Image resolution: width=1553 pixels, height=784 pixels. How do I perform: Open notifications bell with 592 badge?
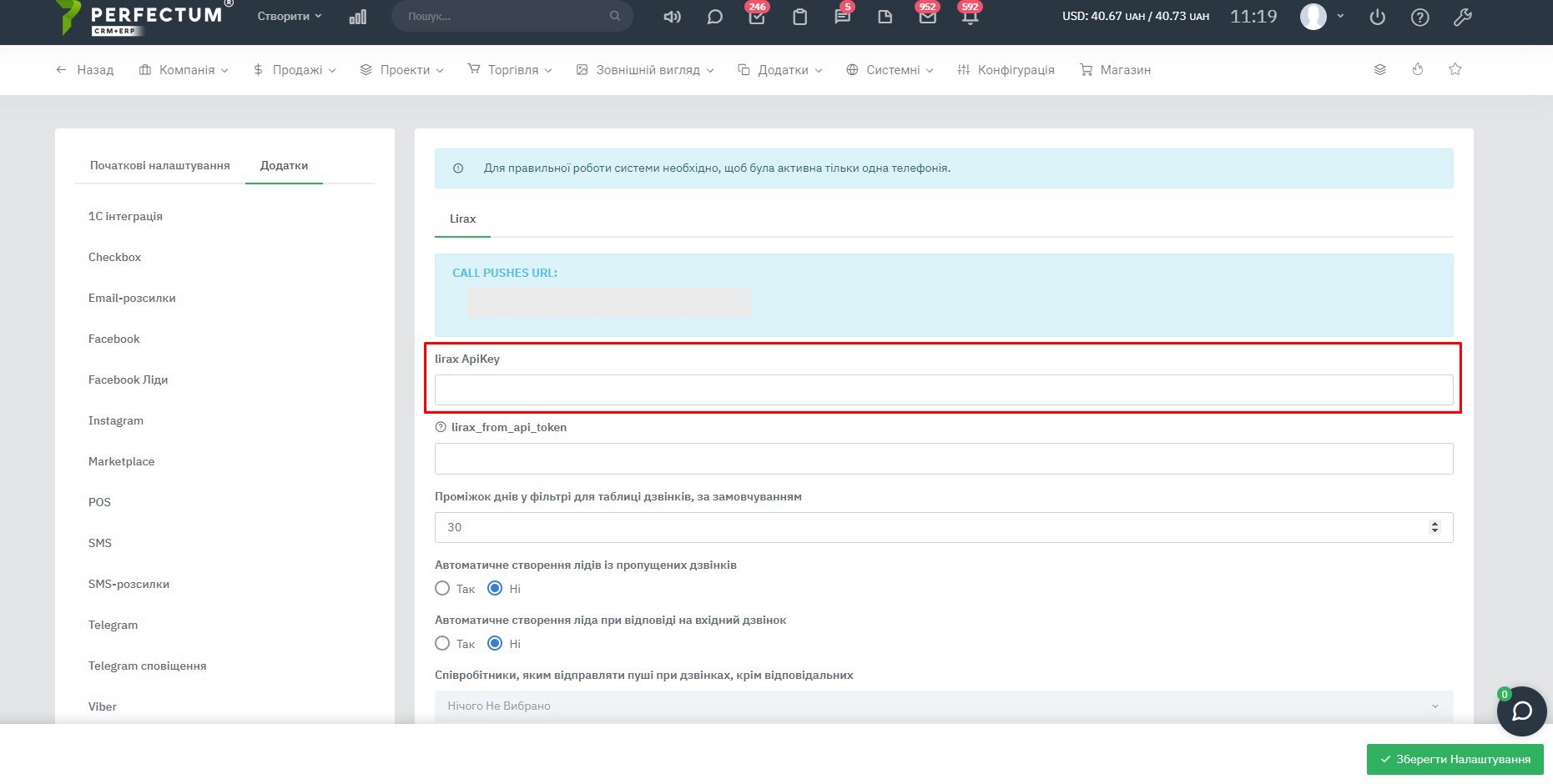[970, 15]
